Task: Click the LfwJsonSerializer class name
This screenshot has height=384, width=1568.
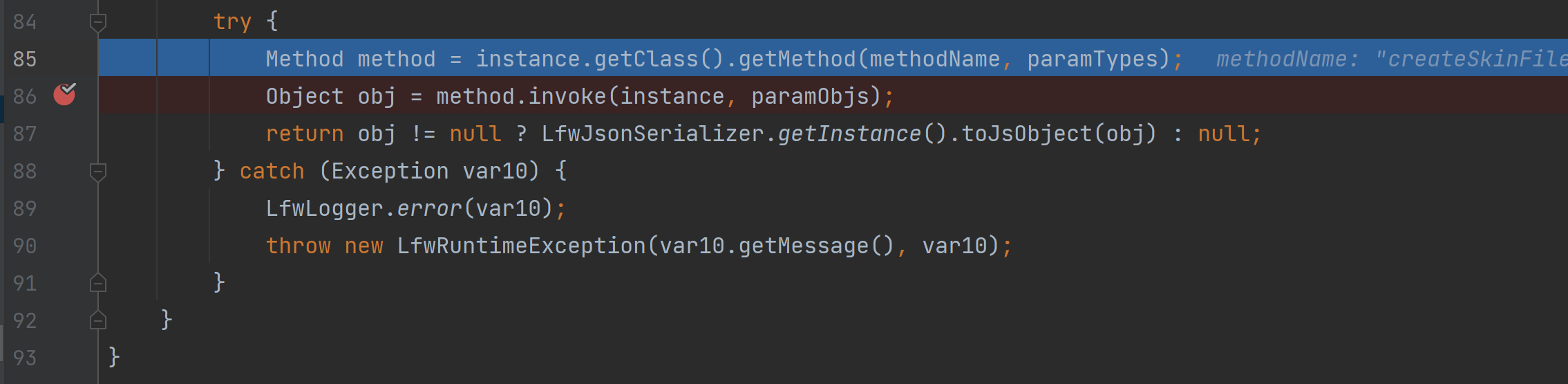Action: [x=652, y=134]
